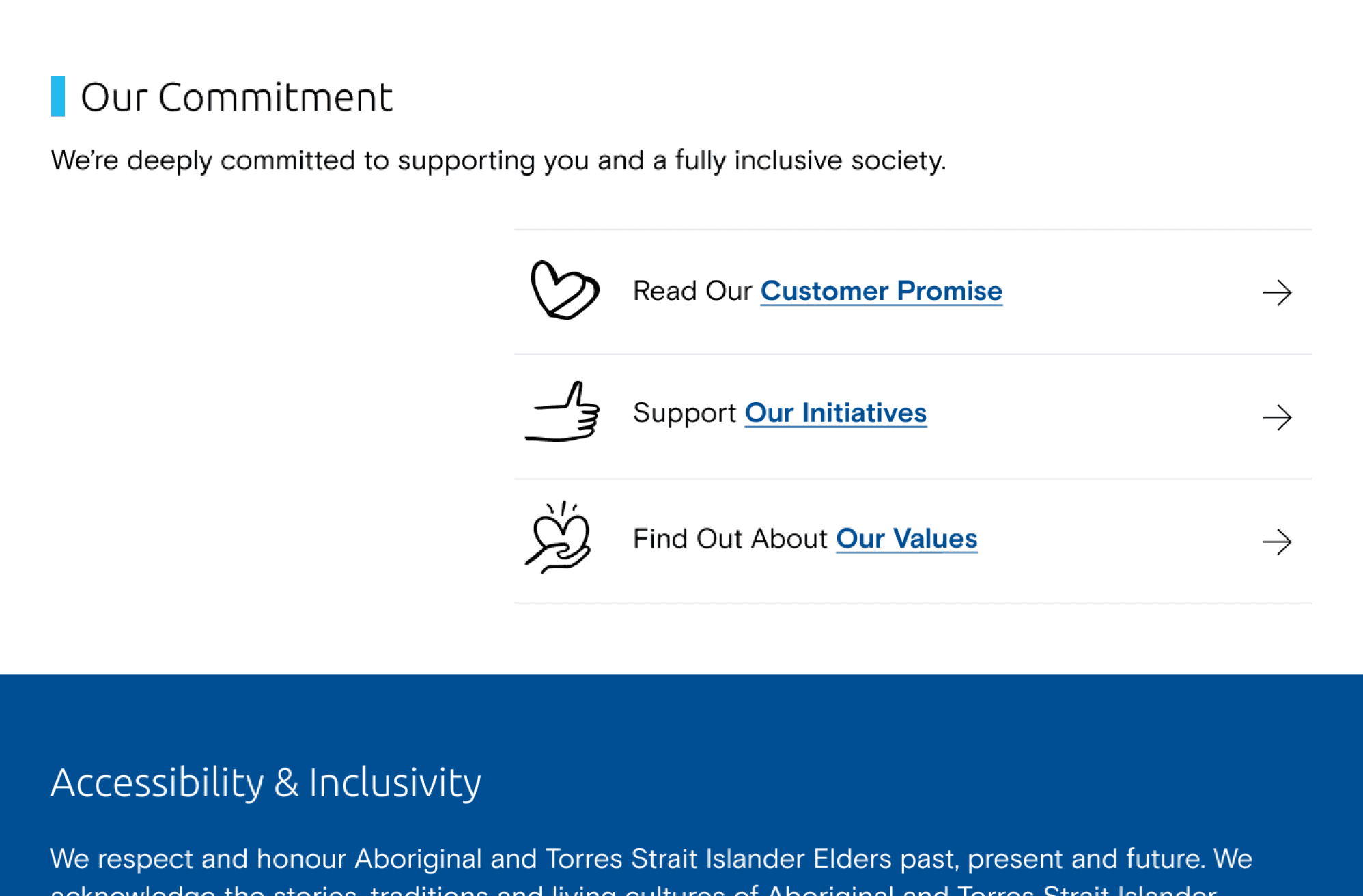Follow the Our Initiatives link

(835, 413)
